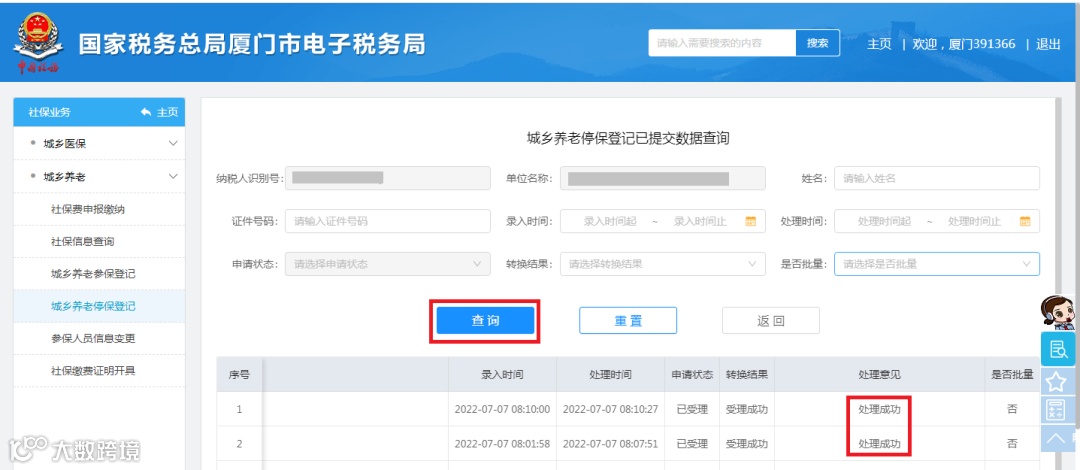
Task: Select 城乡养老参保登记 in sidebar
Action: coord(93,274)
